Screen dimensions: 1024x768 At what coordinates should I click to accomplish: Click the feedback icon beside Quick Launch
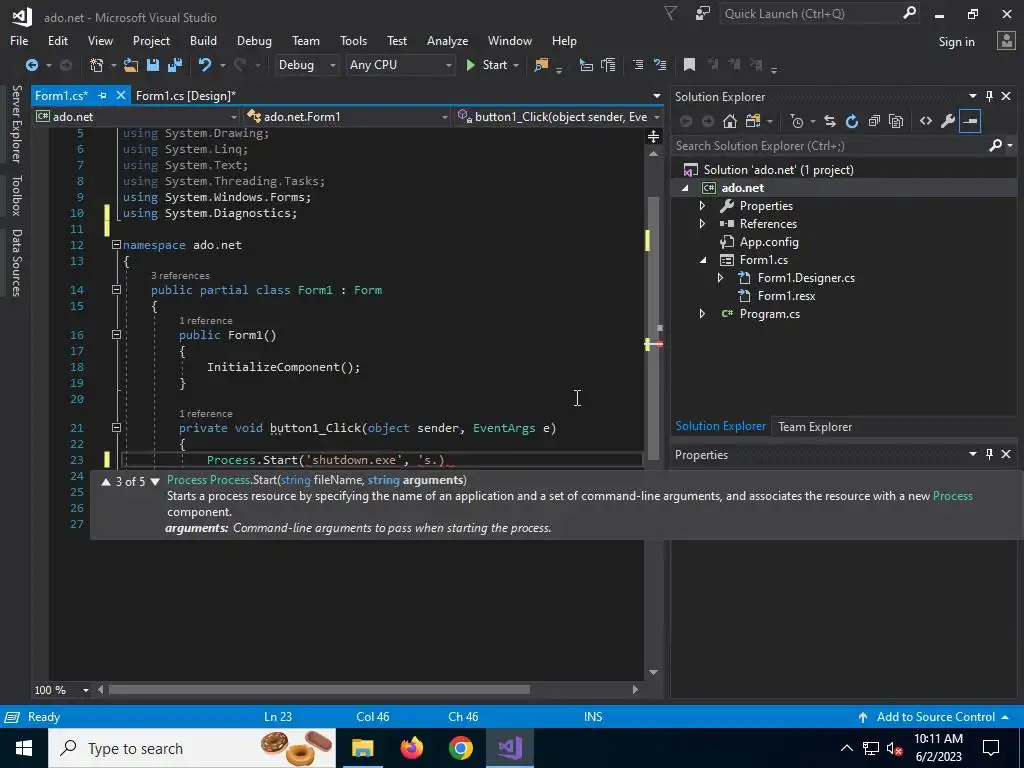click(703, 13)
